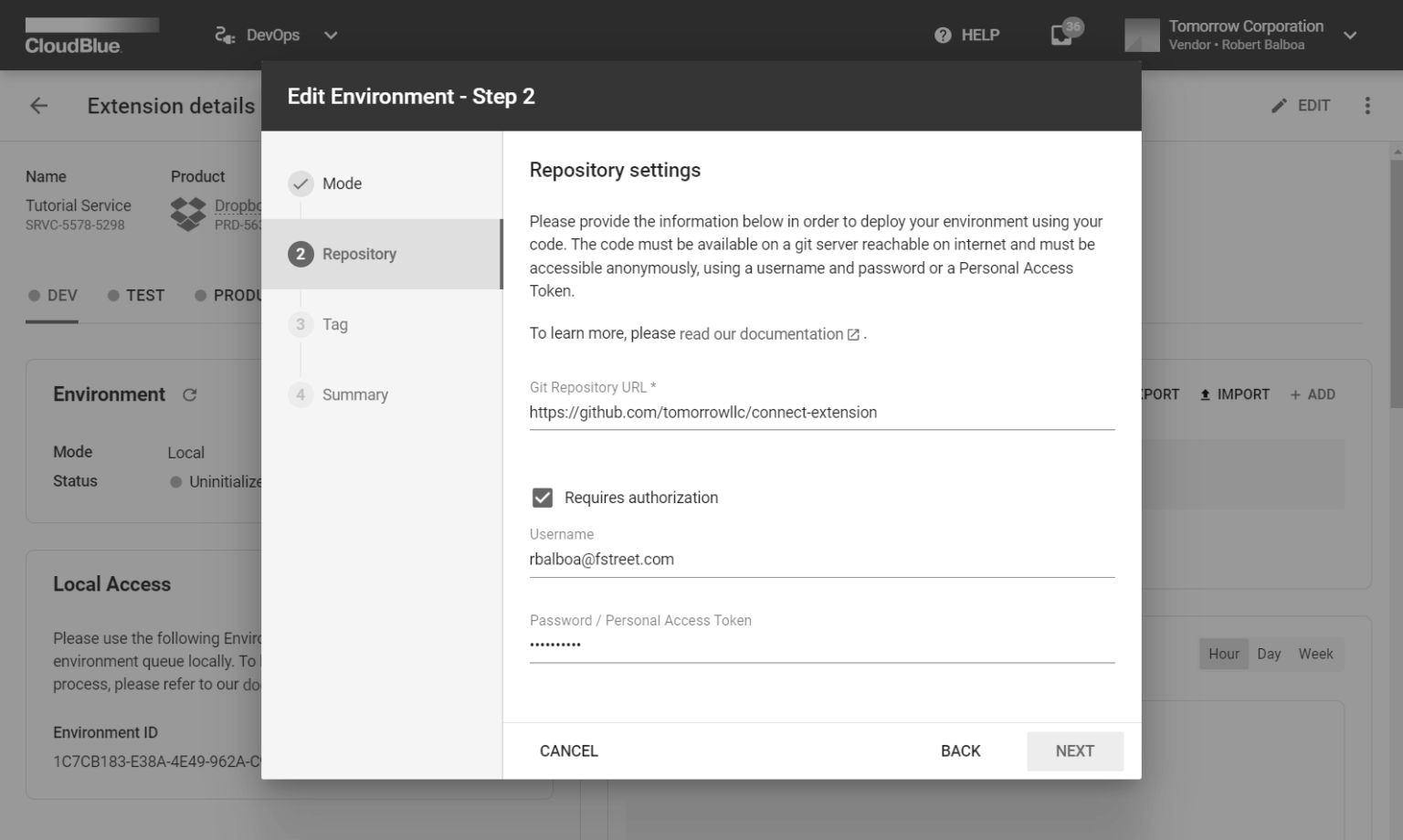Select the Hour time range toggle
The image size is (1403, 840).
pyautogui.click(x=1224, y=654)
